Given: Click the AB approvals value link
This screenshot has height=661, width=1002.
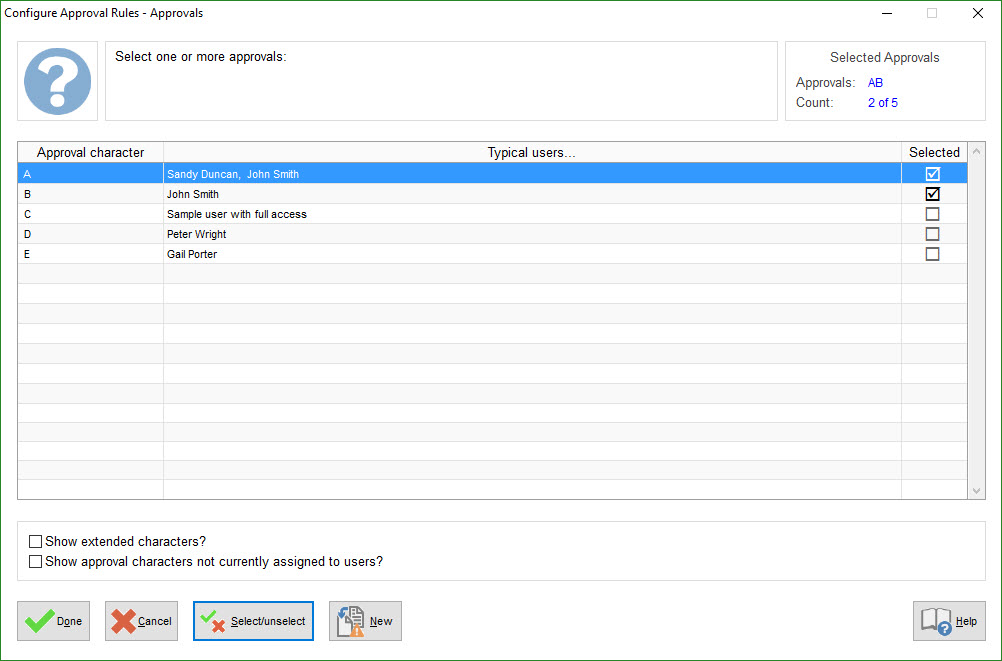Looking at the screenshot, I should pyautogui.click(x=875, y=82).
